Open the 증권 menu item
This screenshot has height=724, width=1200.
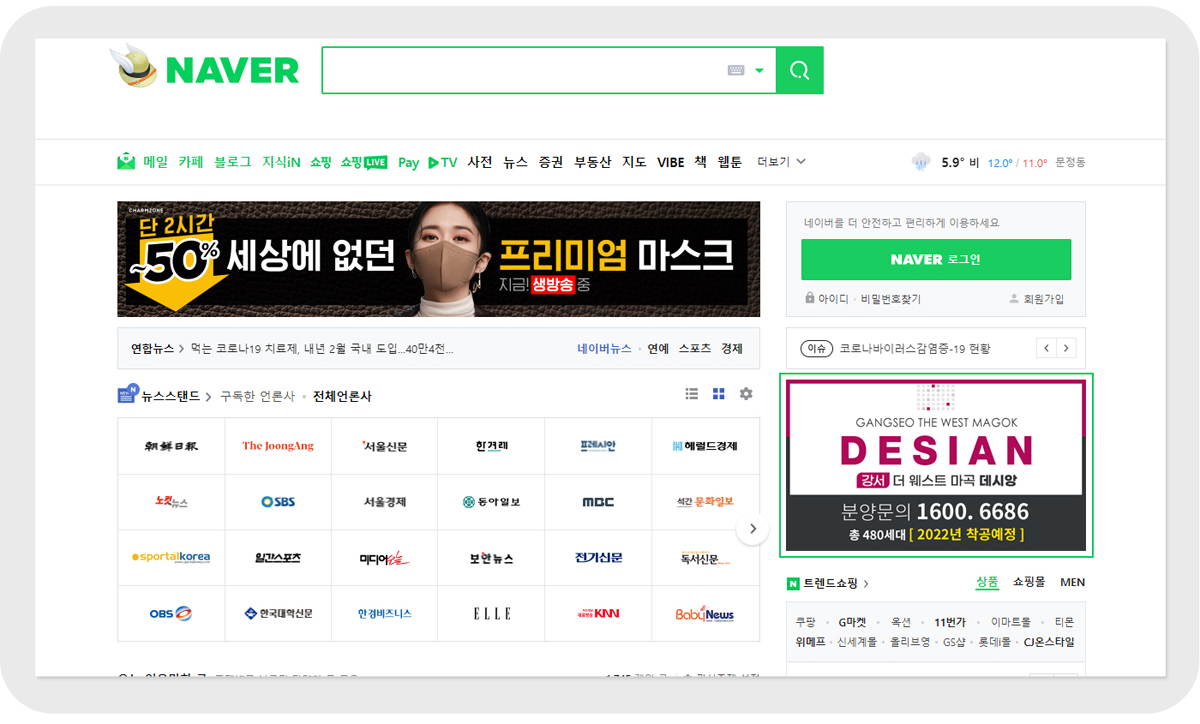pyautogui.click(x=550, y=162)
